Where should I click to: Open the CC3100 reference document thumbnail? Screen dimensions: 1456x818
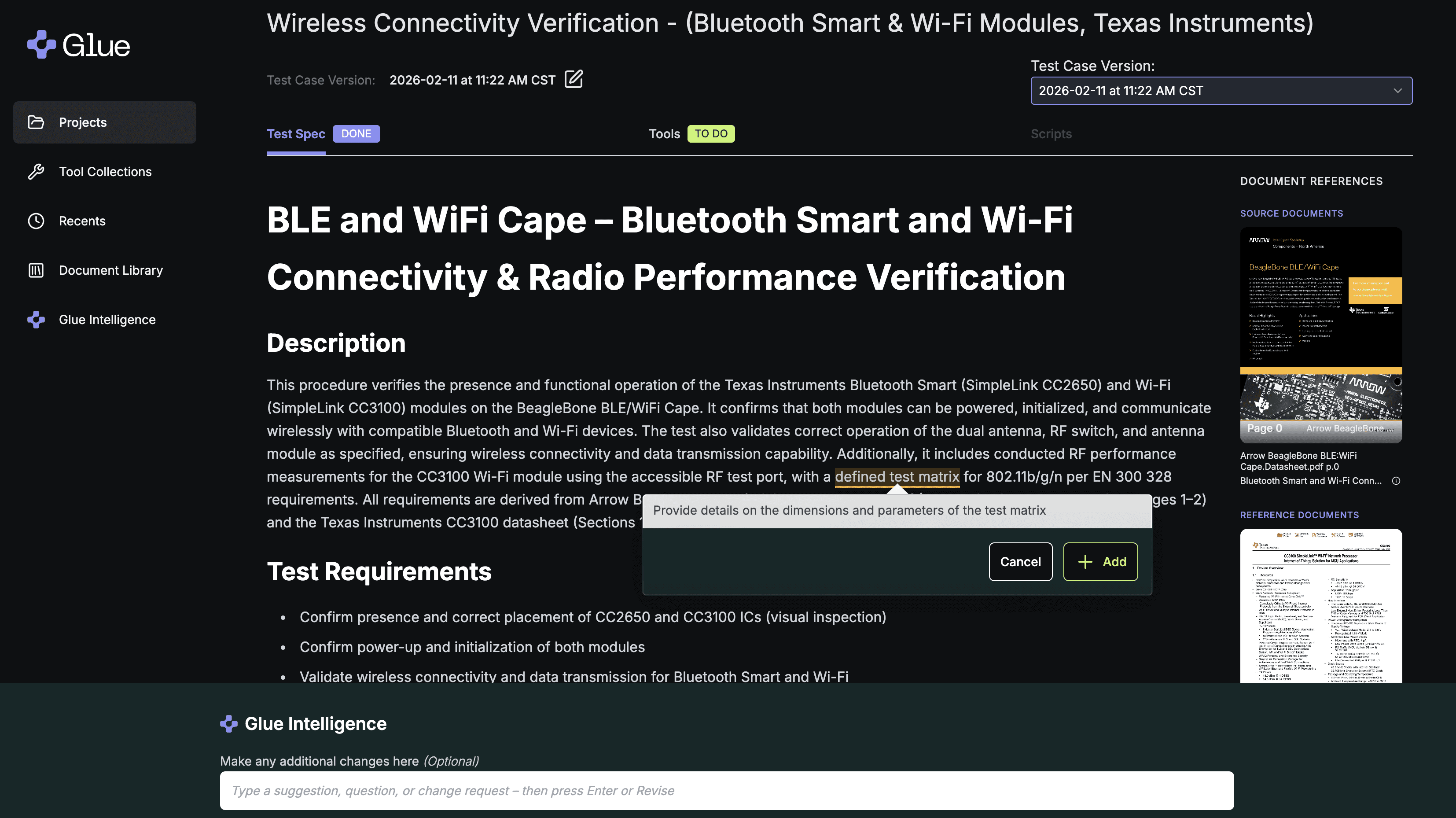1320,606
